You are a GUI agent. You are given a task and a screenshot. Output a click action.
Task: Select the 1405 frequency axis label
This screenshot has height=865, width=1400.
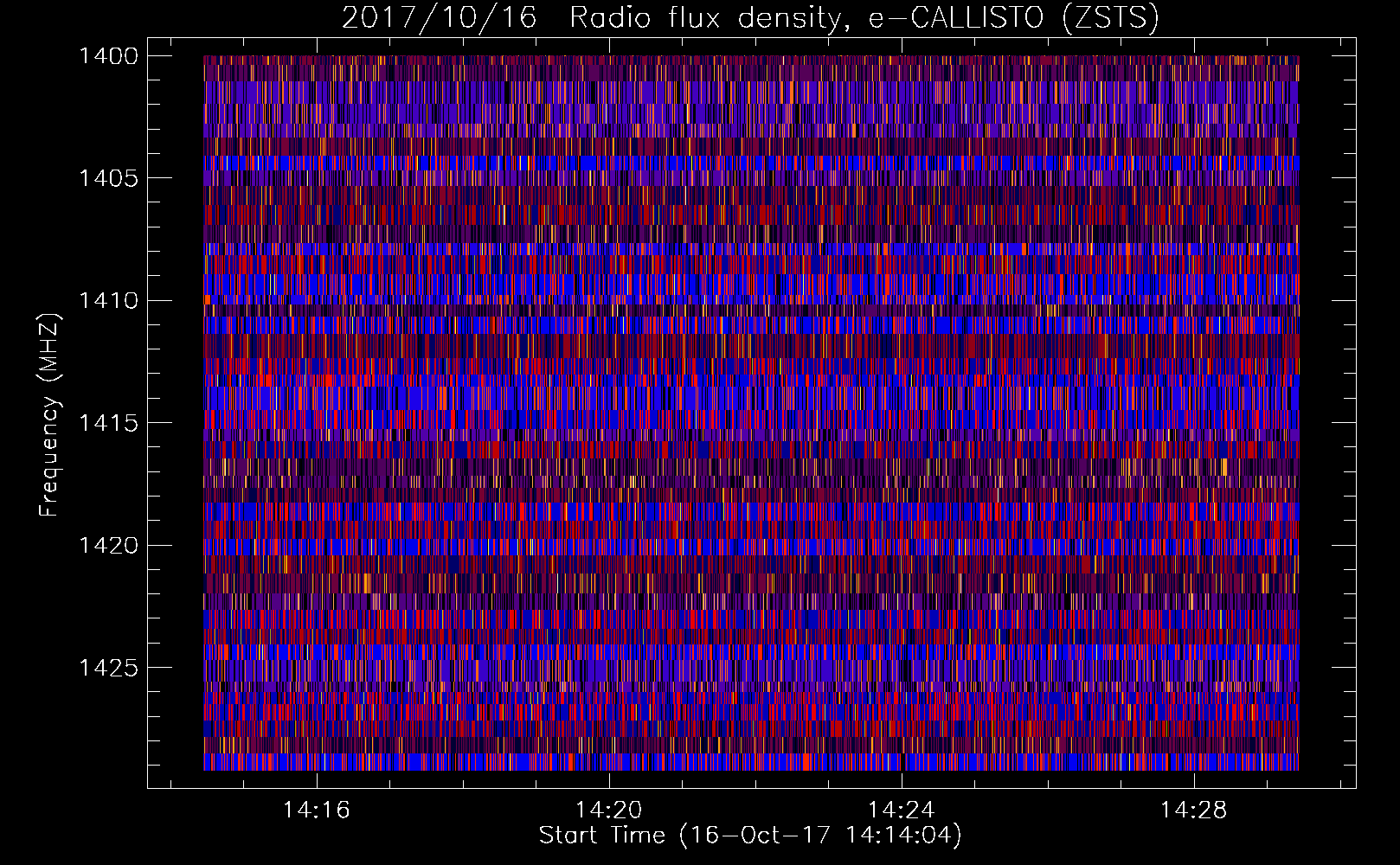point(108,178)
